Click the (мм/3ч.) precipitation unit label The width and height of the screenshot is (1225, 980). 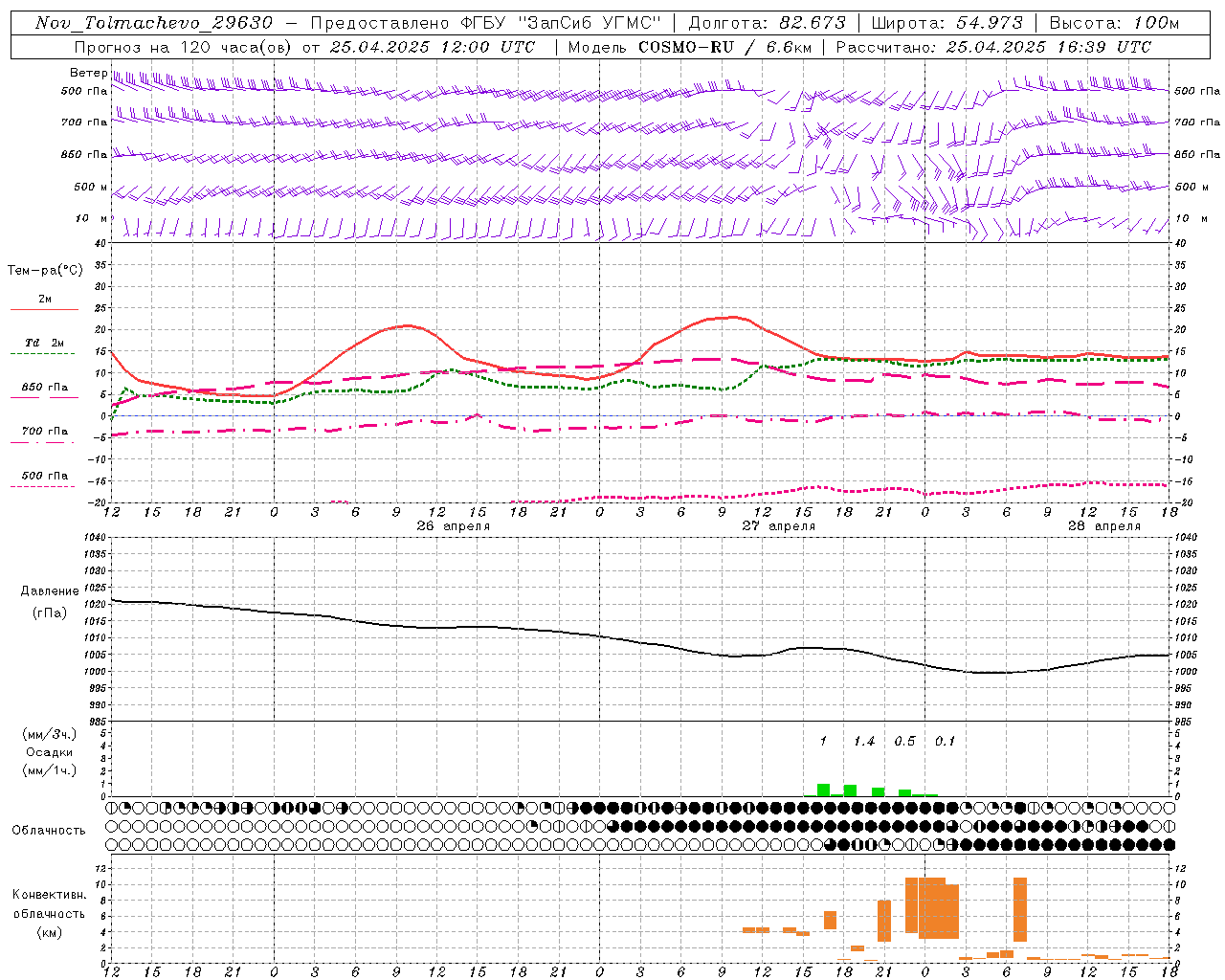tap(50, 734)
